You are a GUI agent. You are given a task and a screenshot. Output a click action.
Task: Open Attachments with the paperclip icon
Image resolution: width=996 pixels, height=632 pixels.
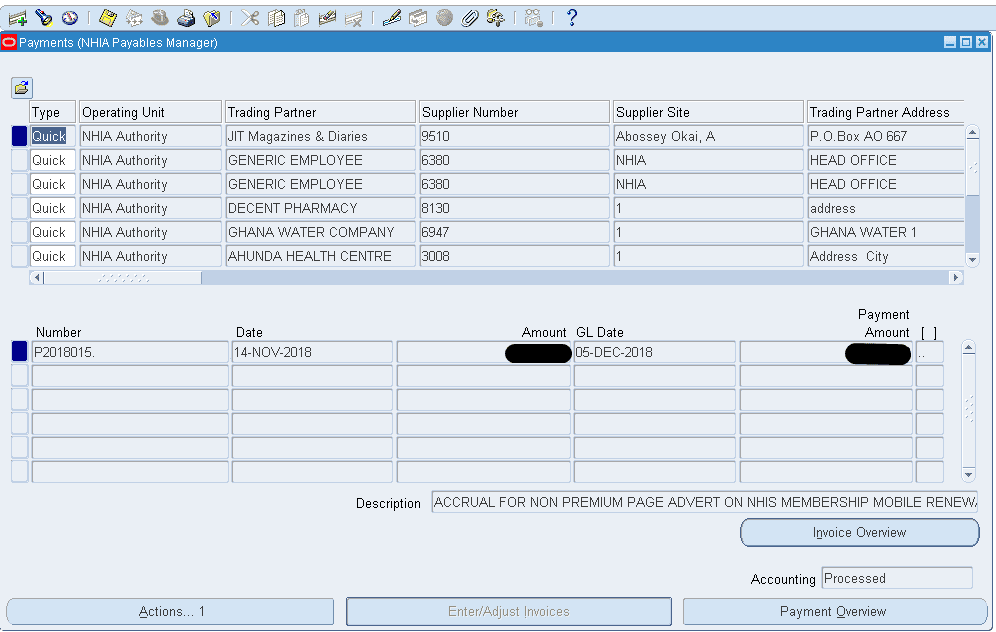click(x=470, y=18)
